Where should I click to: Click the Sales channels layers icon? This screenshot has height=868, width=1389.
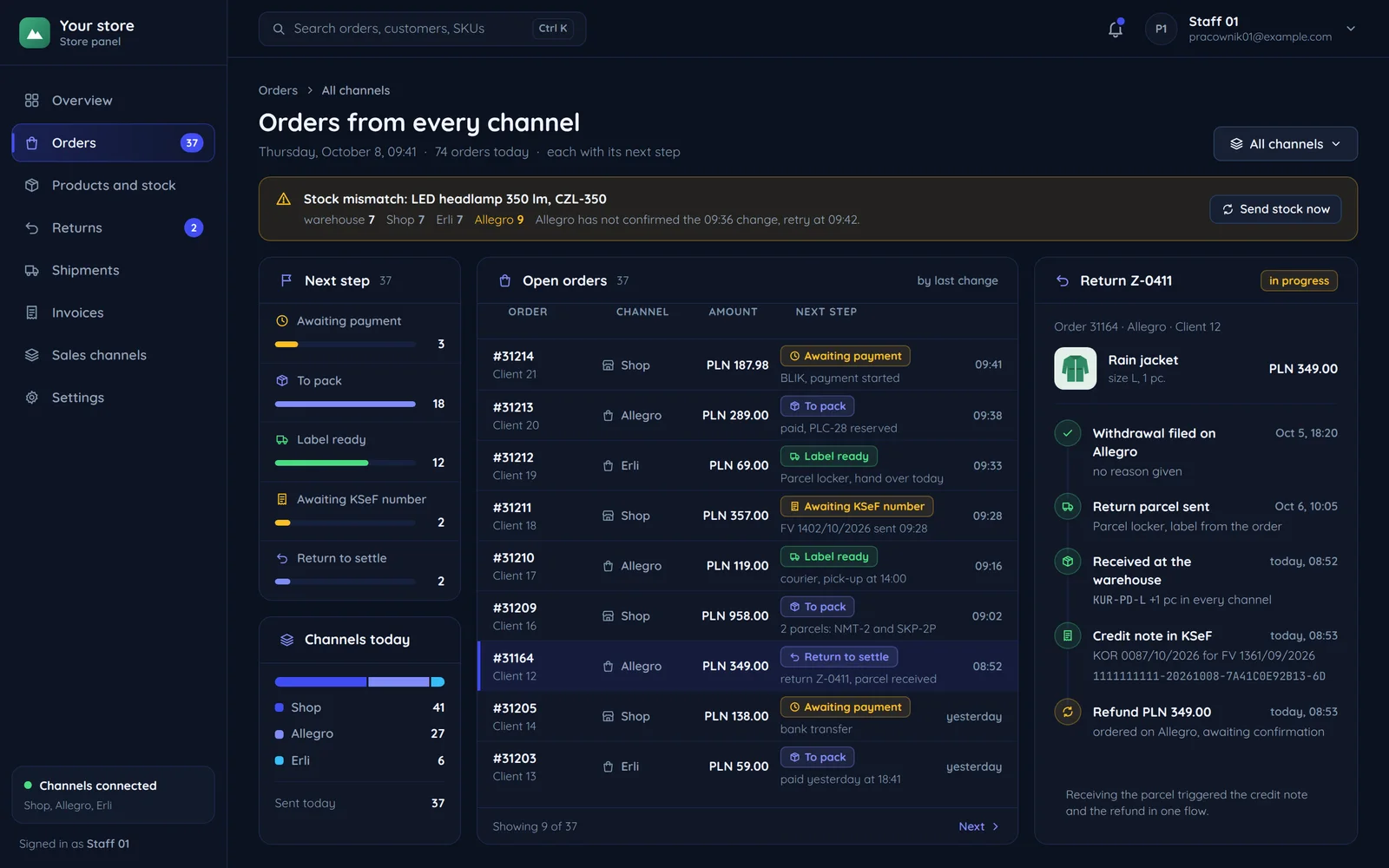32,355
